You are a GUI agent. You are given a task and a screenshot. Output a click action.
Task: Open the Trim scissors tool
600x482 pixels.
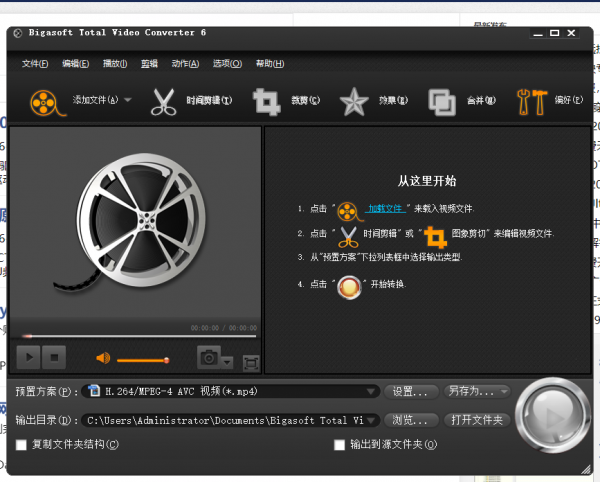tap(164, 101)
